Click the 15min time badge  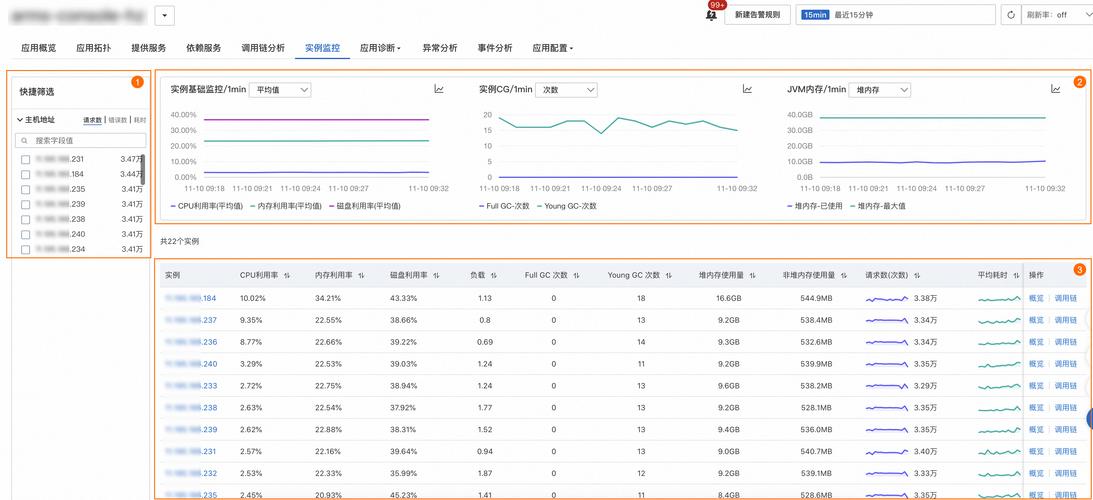(815, 15)
